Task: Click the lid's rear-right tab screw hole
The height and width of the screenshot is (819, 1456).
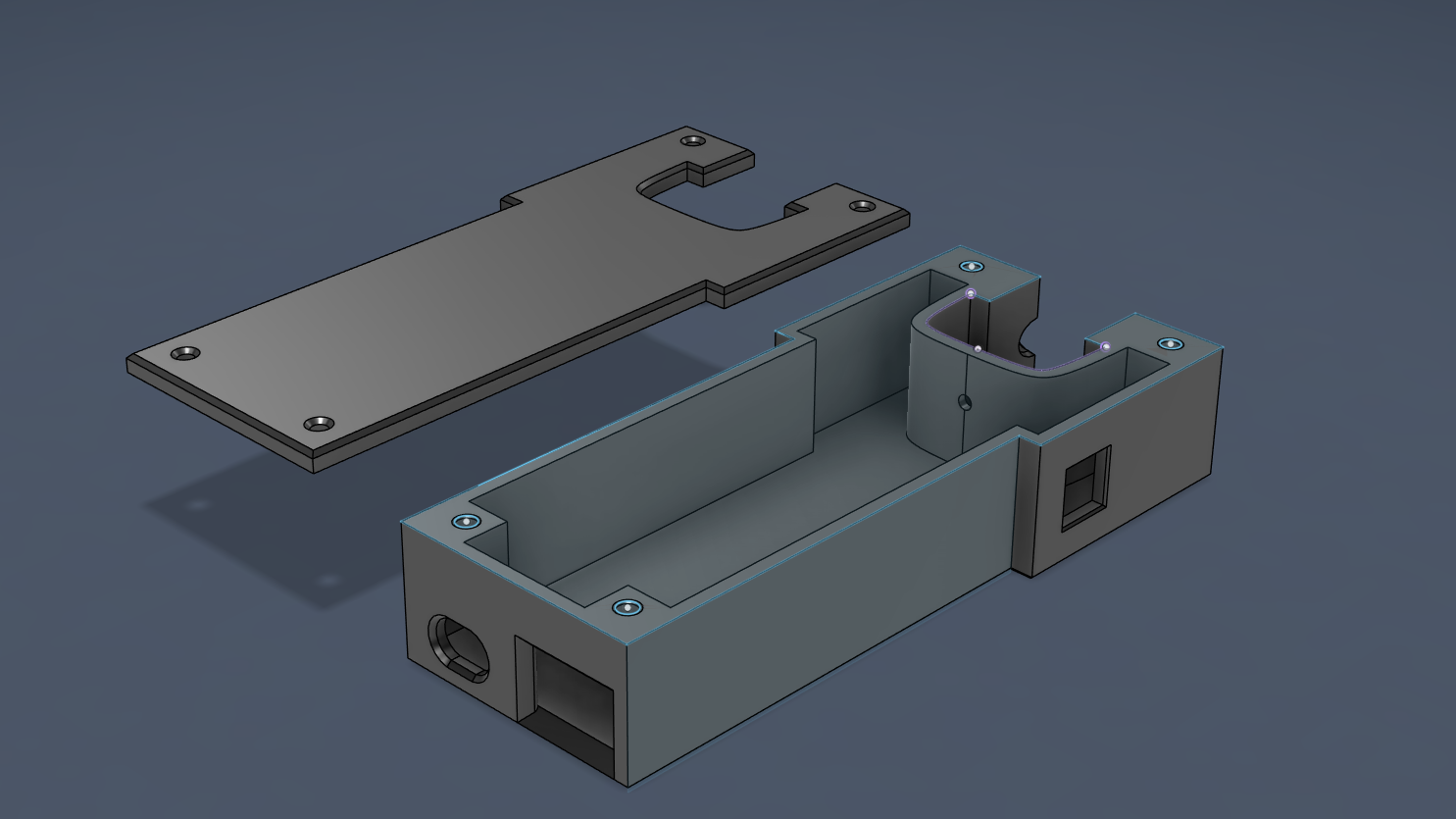Action: [862, 206]
